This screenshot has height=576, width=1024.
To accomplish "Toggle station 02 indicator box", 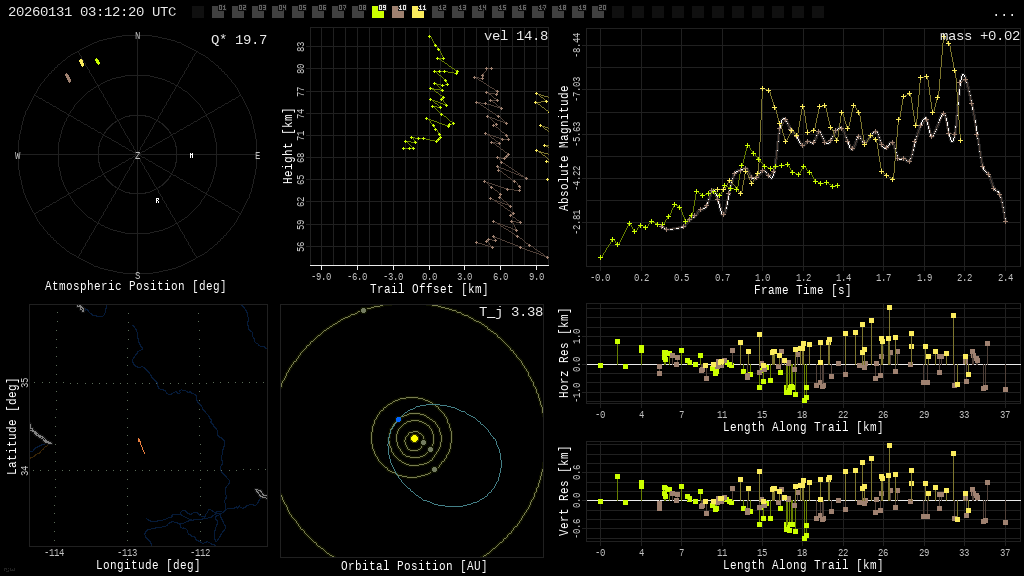I will 238,12.
